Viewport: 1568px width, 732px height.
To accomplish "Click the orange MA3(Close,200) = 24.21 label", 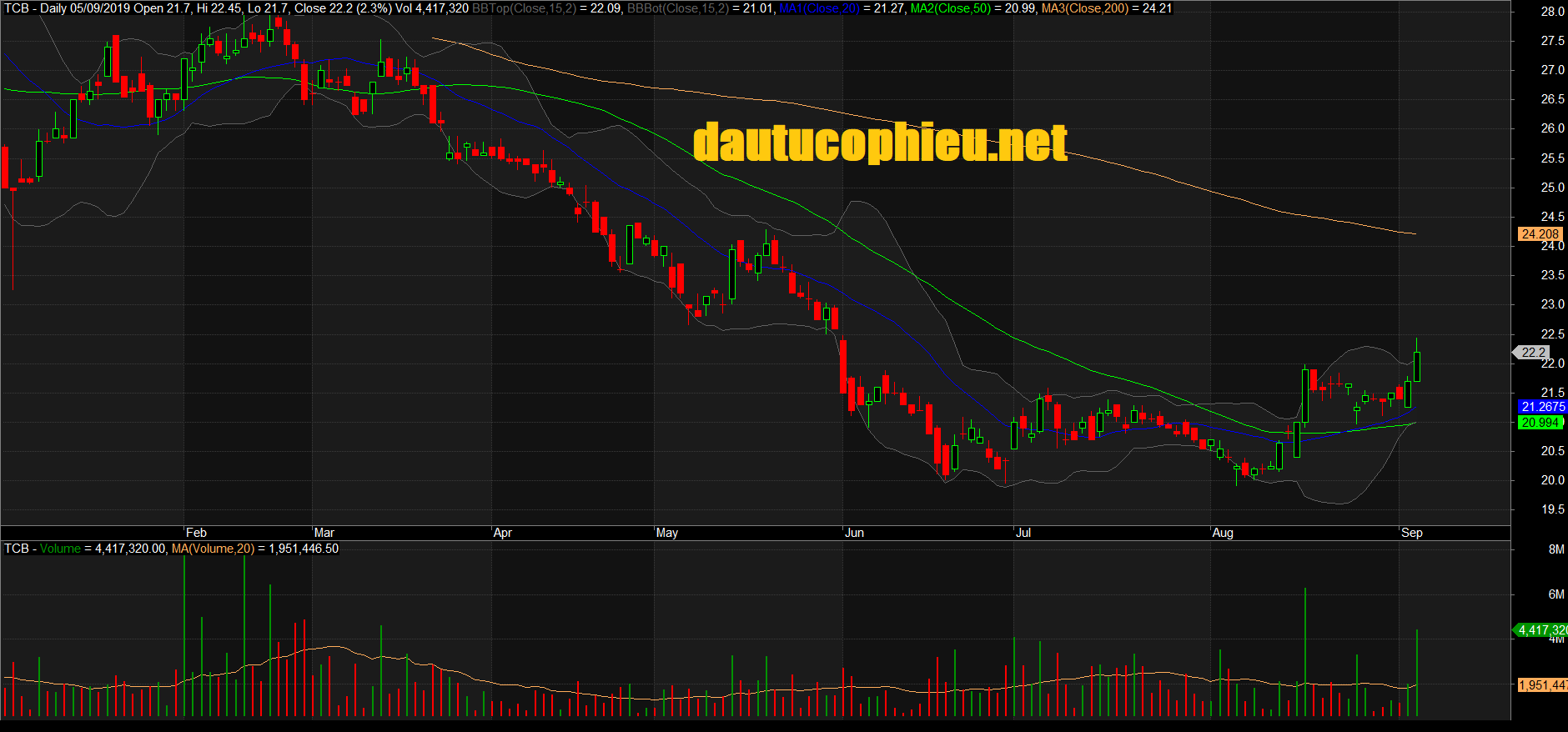I will (1107, 8).
